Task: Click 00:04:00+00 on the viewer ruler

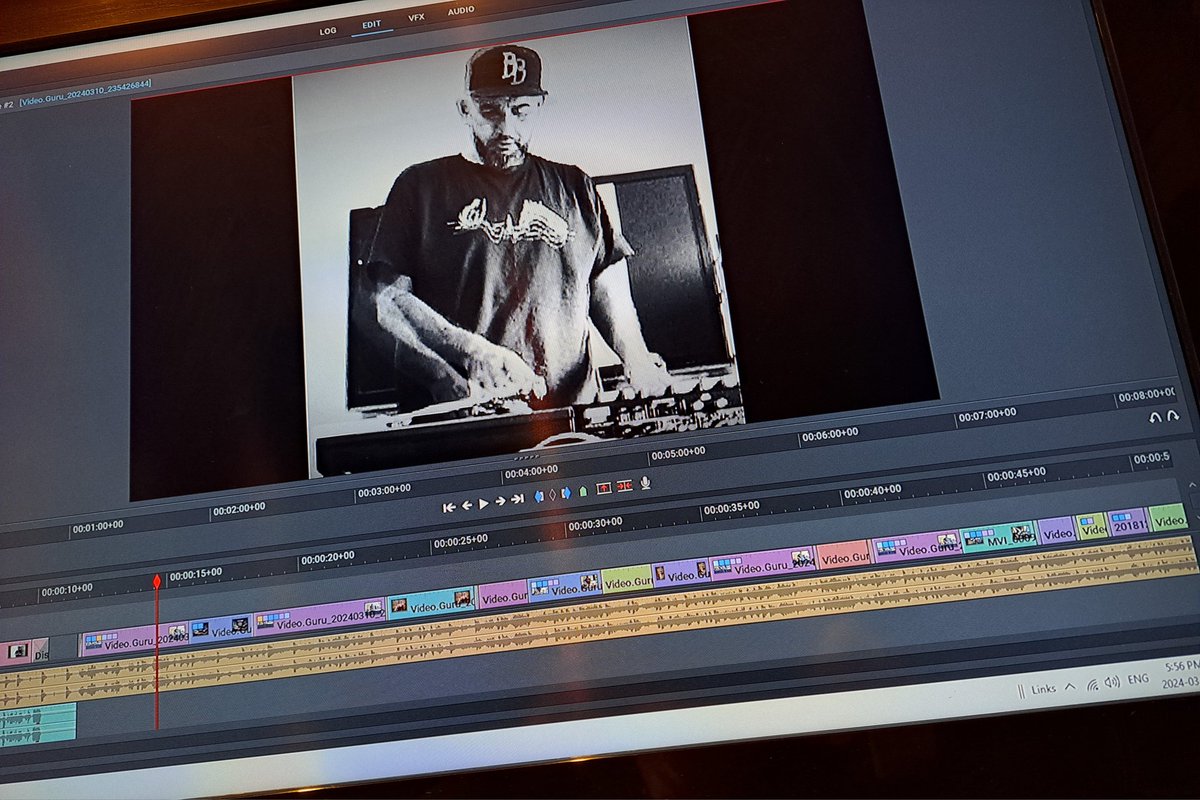Action: click(531, 471)
